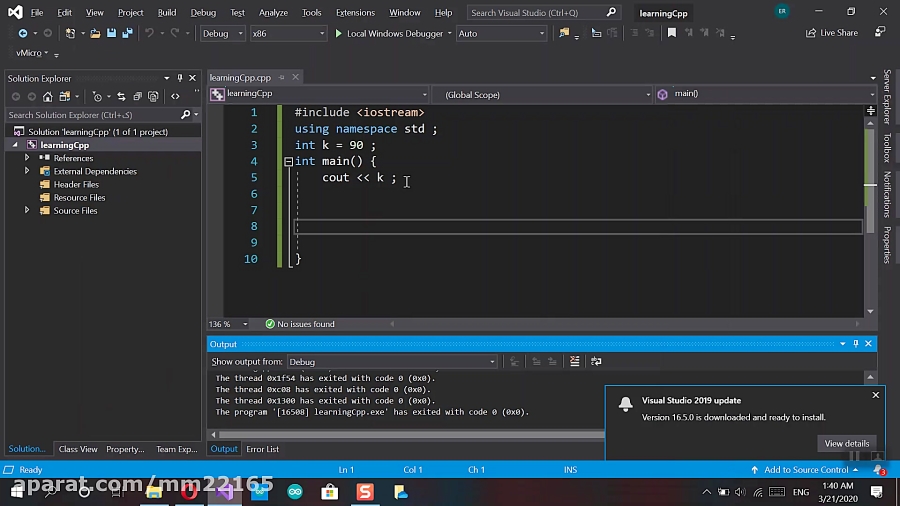This screenshot has width=900, height=506.
Task: Click Collapse All icon in Solution Explorer
Action: point(137,96)
